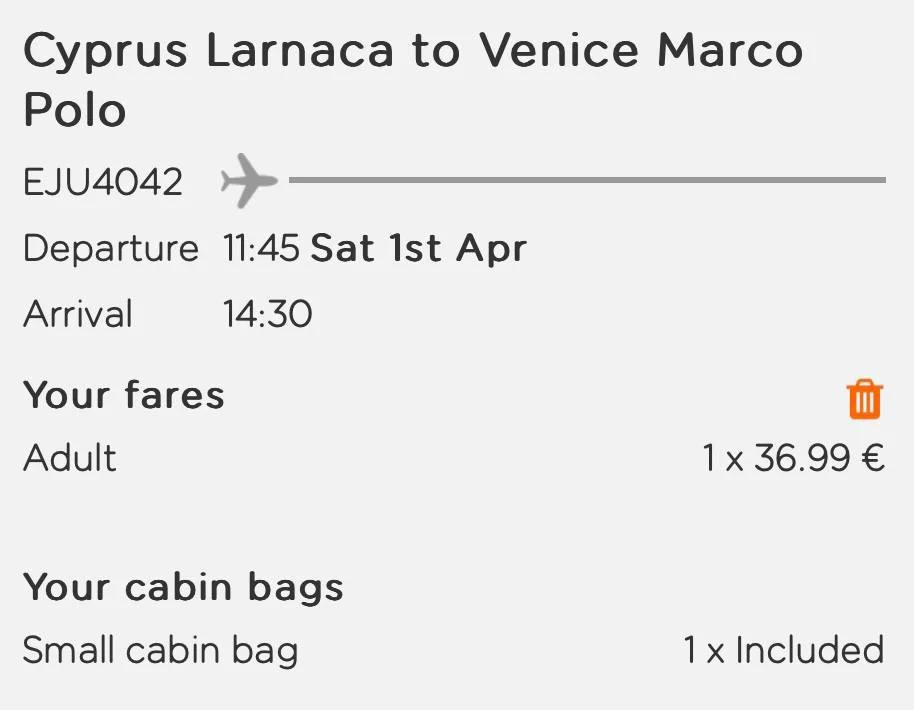The width and height of the screenshot is (914, 710).
Task: Tap 'Polo' on the heading's second line
Action: tap(75, 110)
